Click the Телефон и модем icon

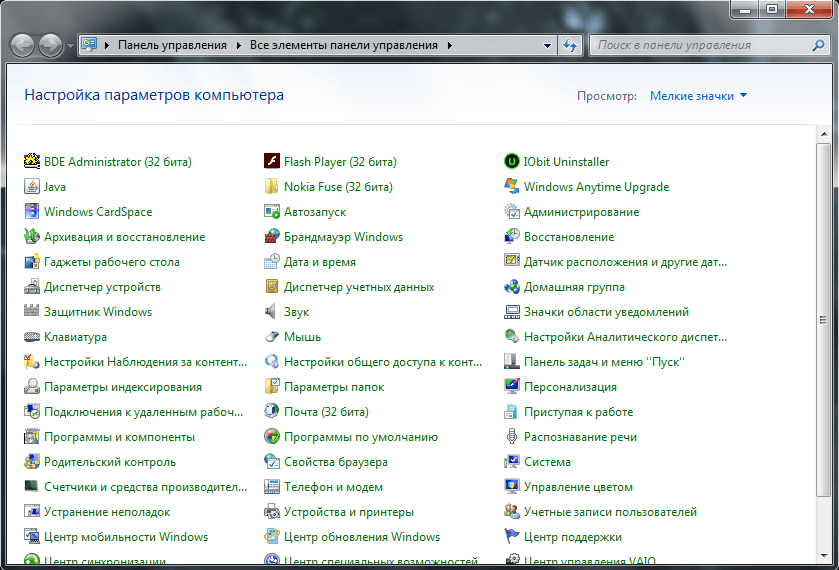pyautogui.click(x=272, y=487)
